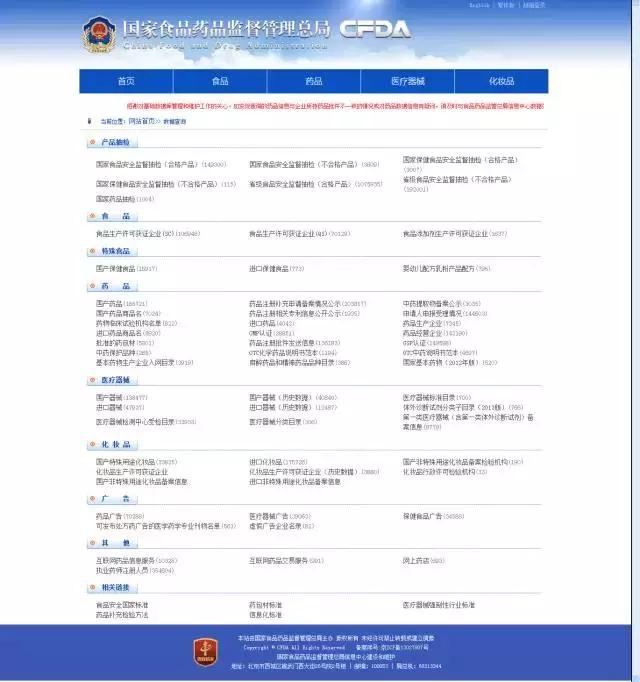
Task: Open the 进口保健食品 link
Action: click(276, 269)
